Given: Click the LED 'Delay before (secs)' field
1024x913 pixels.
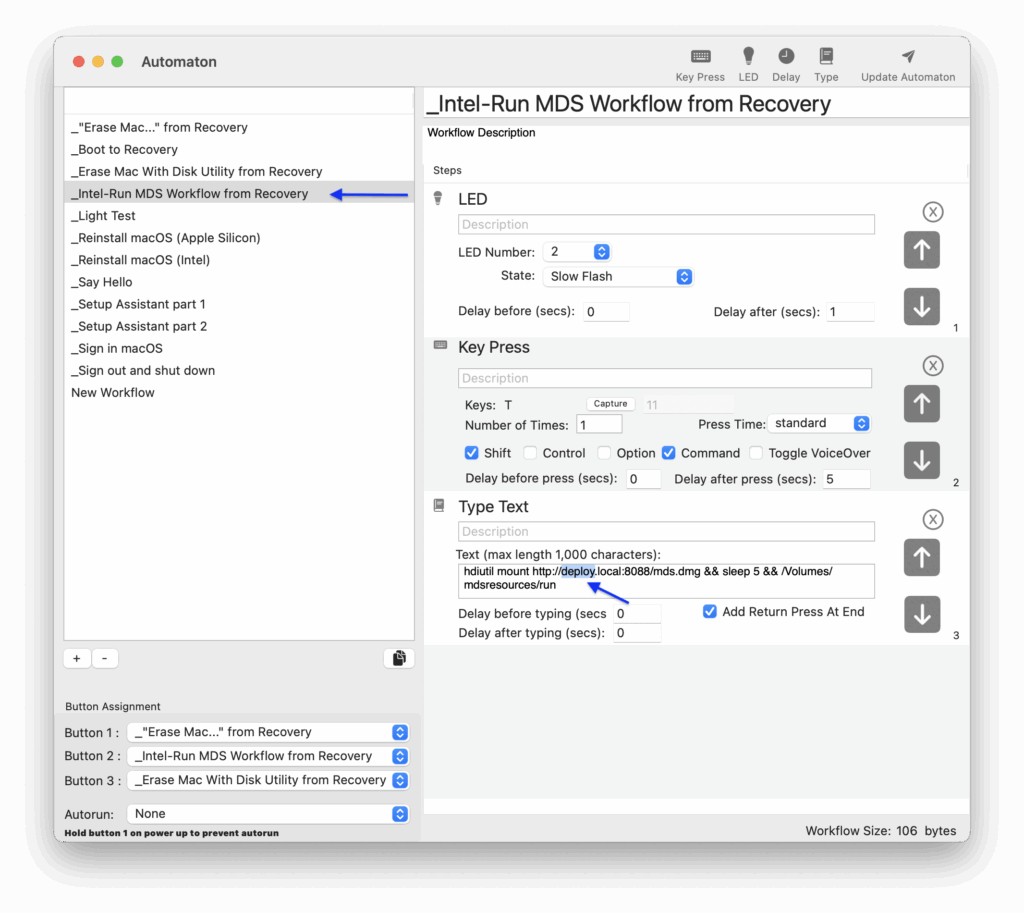Looking at the screenshot, I should (607, 312).
